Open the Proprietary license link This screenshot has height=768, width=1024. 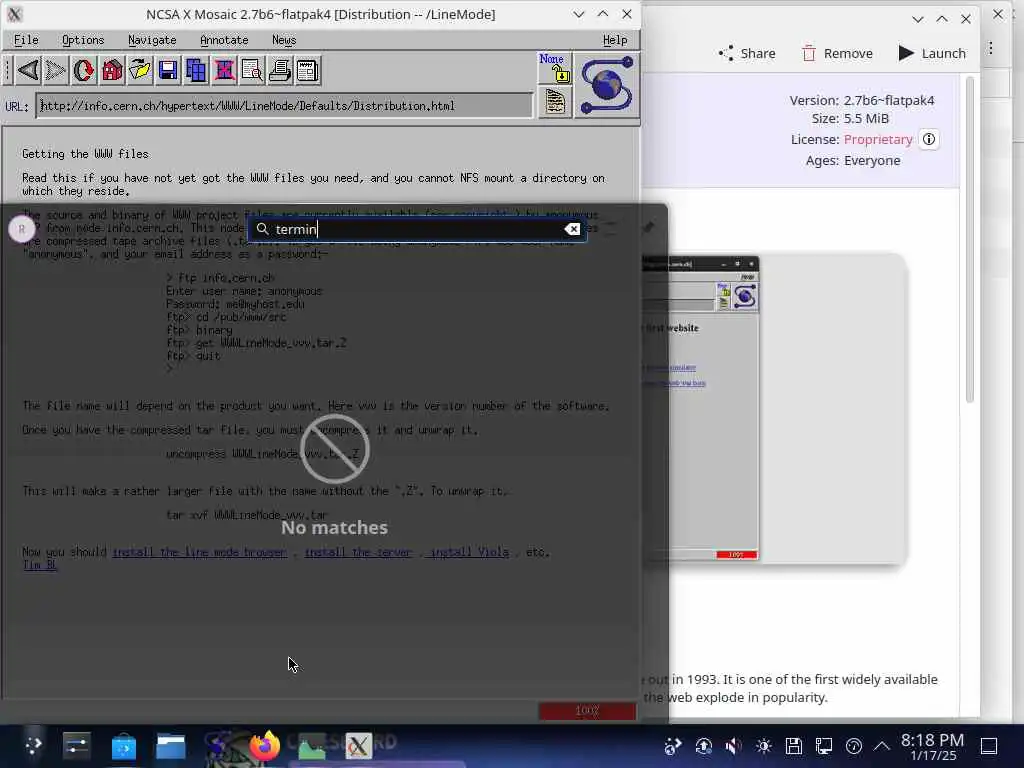(878, 139)
